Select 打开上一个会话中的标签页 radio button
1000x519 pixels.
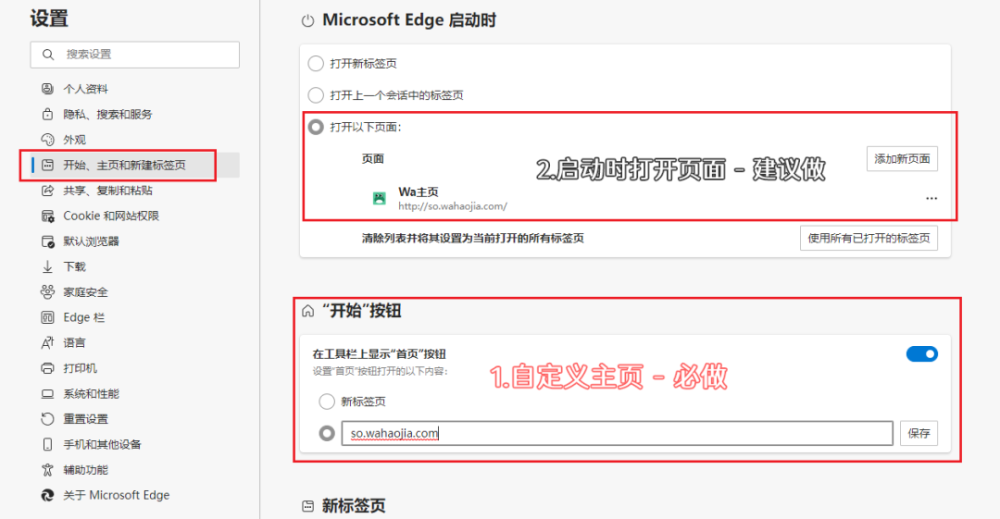[x=316, y=96]
